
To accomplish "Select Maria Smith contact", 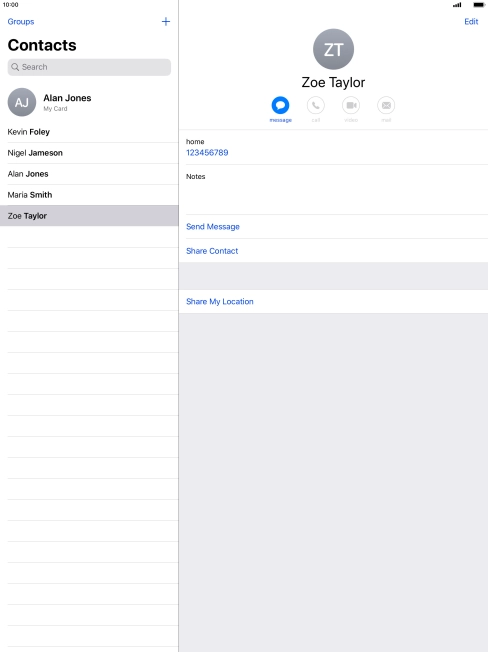I will [89, 195].
